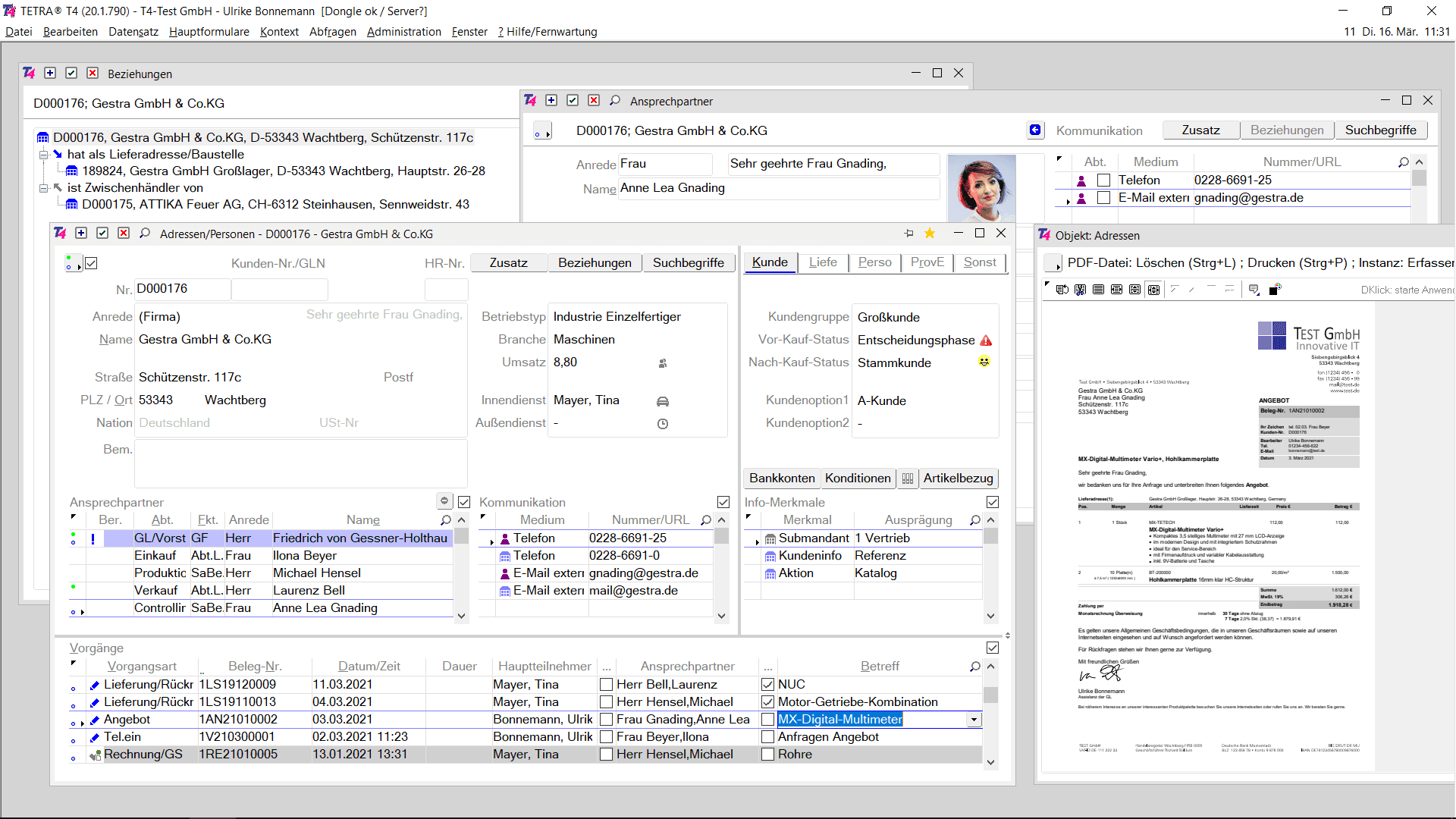Uncheck the box before Motor-Getriebe-Kombination

click(767, 702)
